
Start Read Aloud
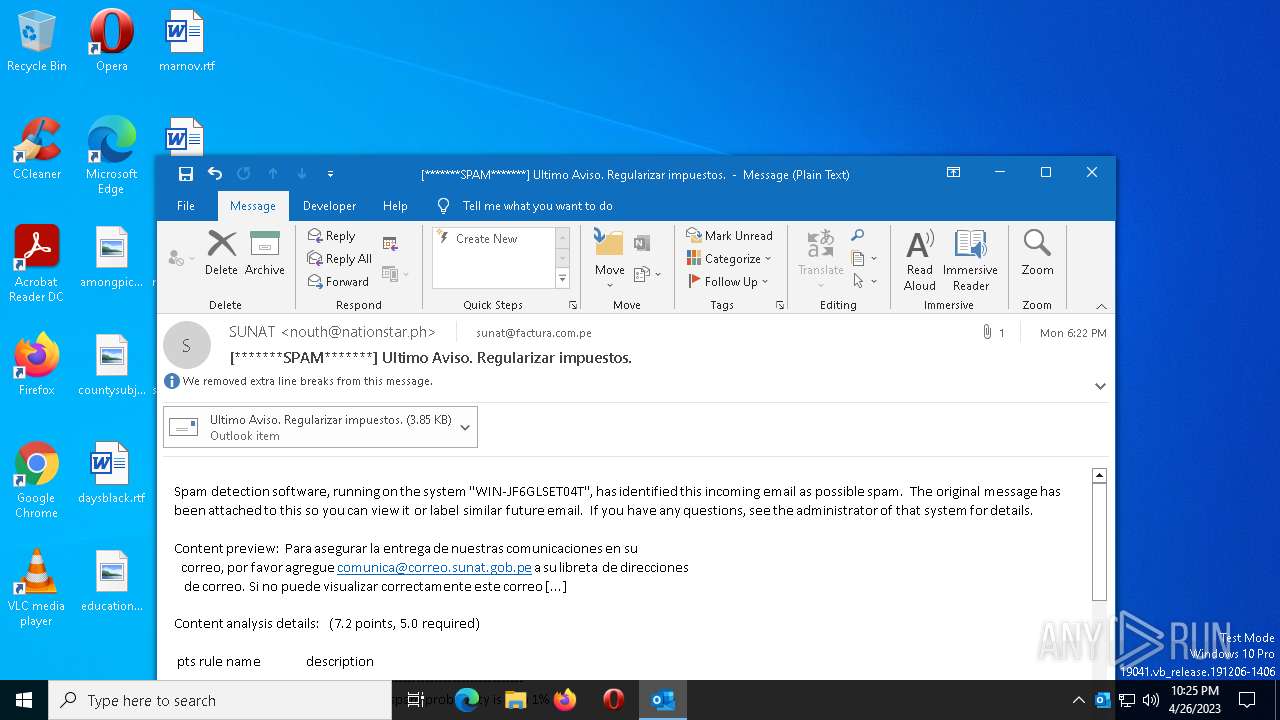919,260
